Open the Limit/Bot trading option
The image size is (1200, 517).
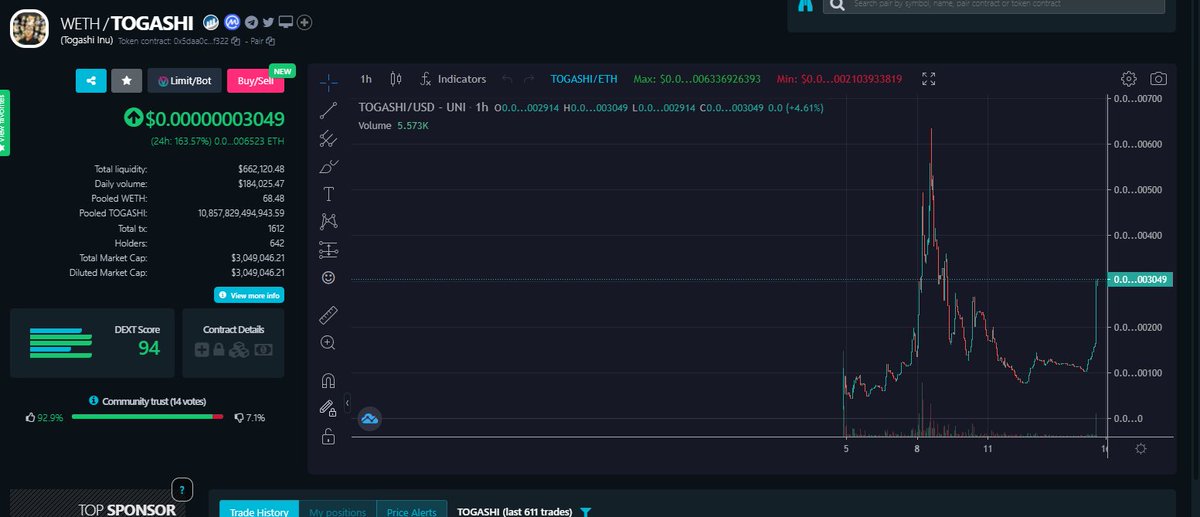pyautogui.click(x=185, y=80)
